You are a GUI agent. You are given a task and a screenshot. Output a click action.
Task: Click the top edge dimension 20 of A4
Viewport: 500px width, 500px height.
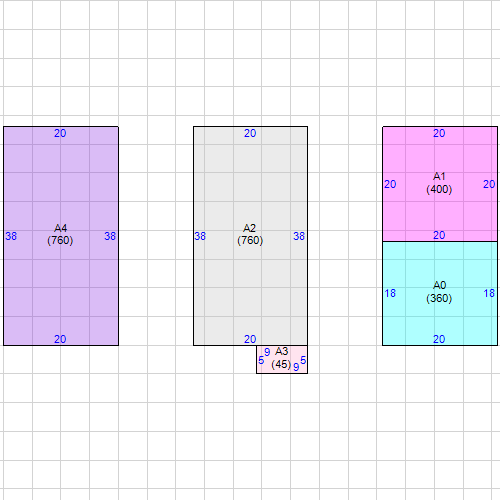point(60,133)
